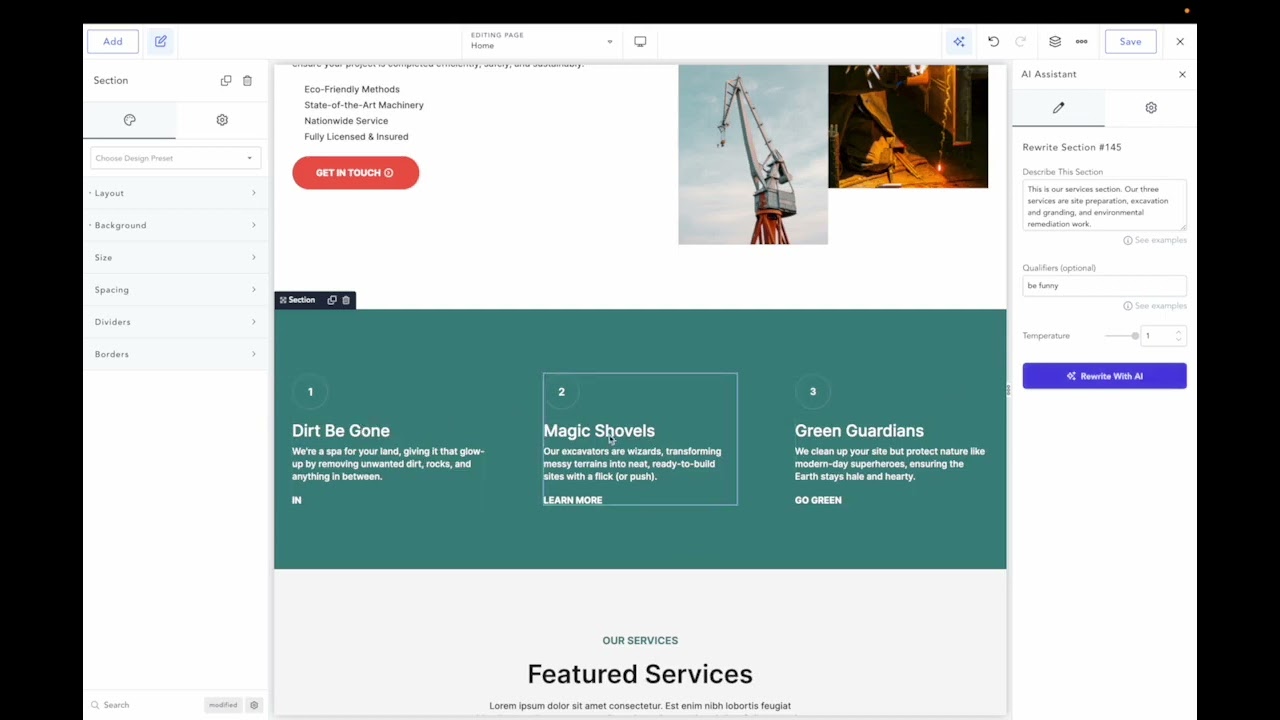Click the Rewrite With AI button
The height and width of the screenshot is (720, 1280).
1104,376
